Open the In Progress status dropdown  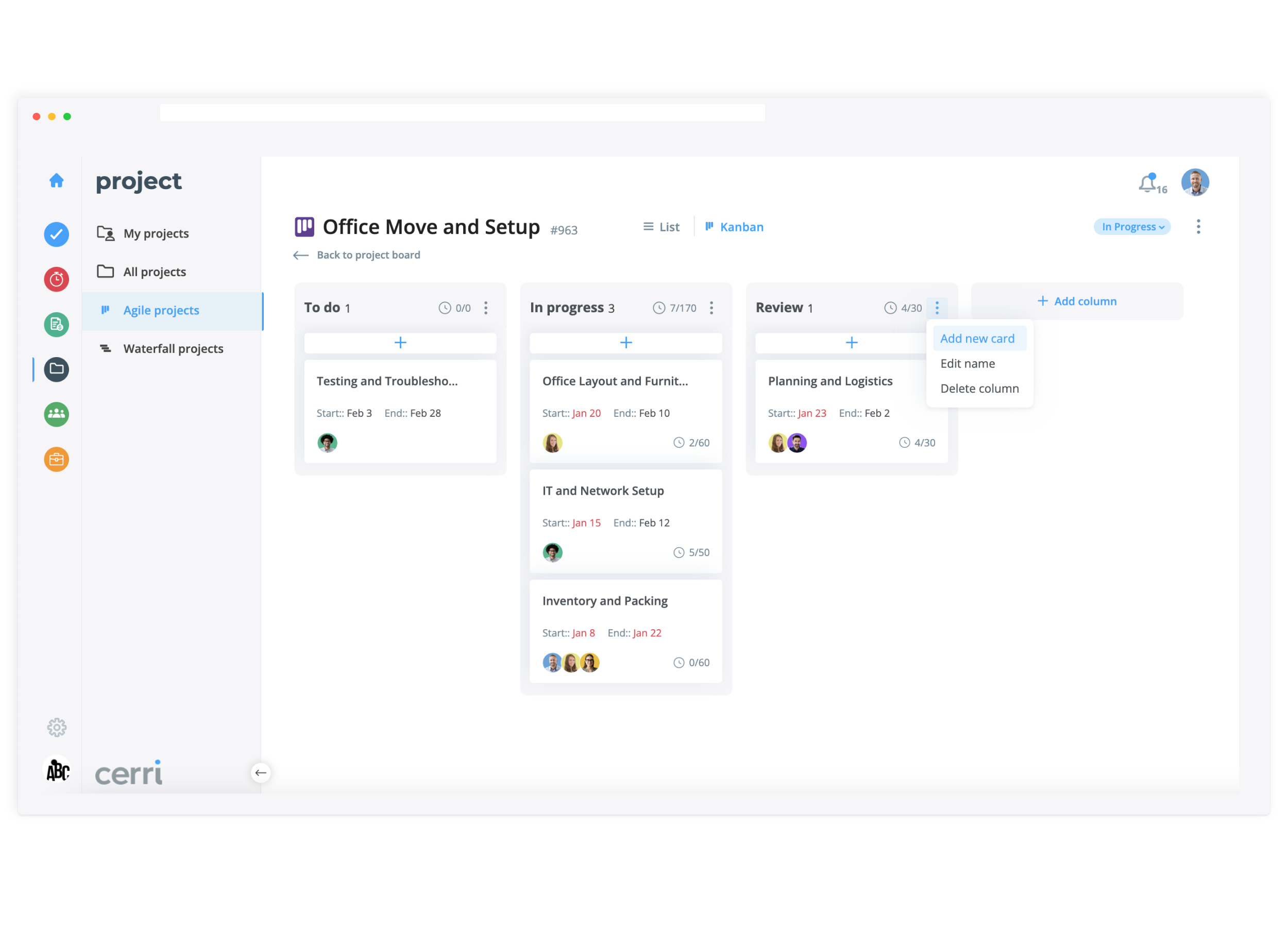(x=1132, y=227)
